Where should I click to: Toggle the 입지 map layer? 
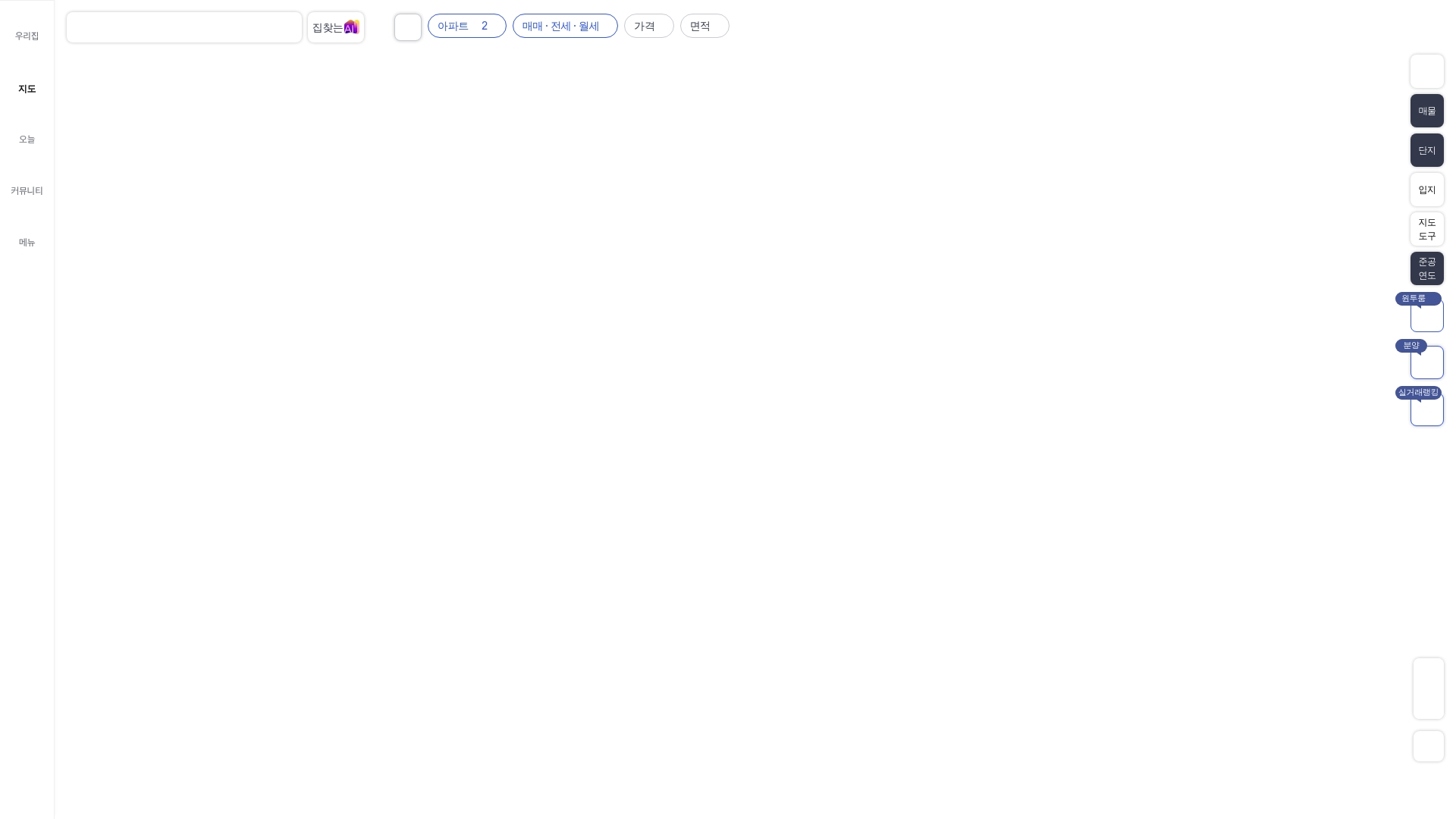1426,190
